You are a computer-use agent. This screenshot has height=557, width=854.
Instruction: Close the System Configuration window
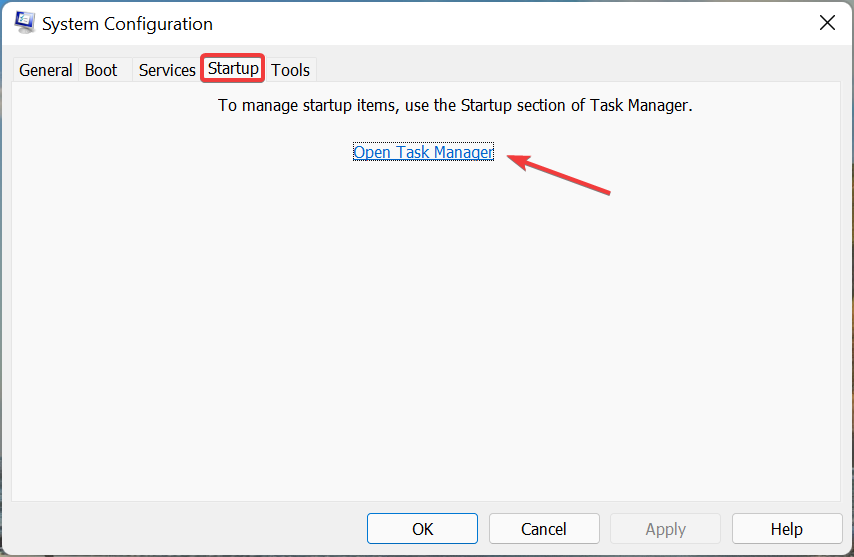[827, 23]
